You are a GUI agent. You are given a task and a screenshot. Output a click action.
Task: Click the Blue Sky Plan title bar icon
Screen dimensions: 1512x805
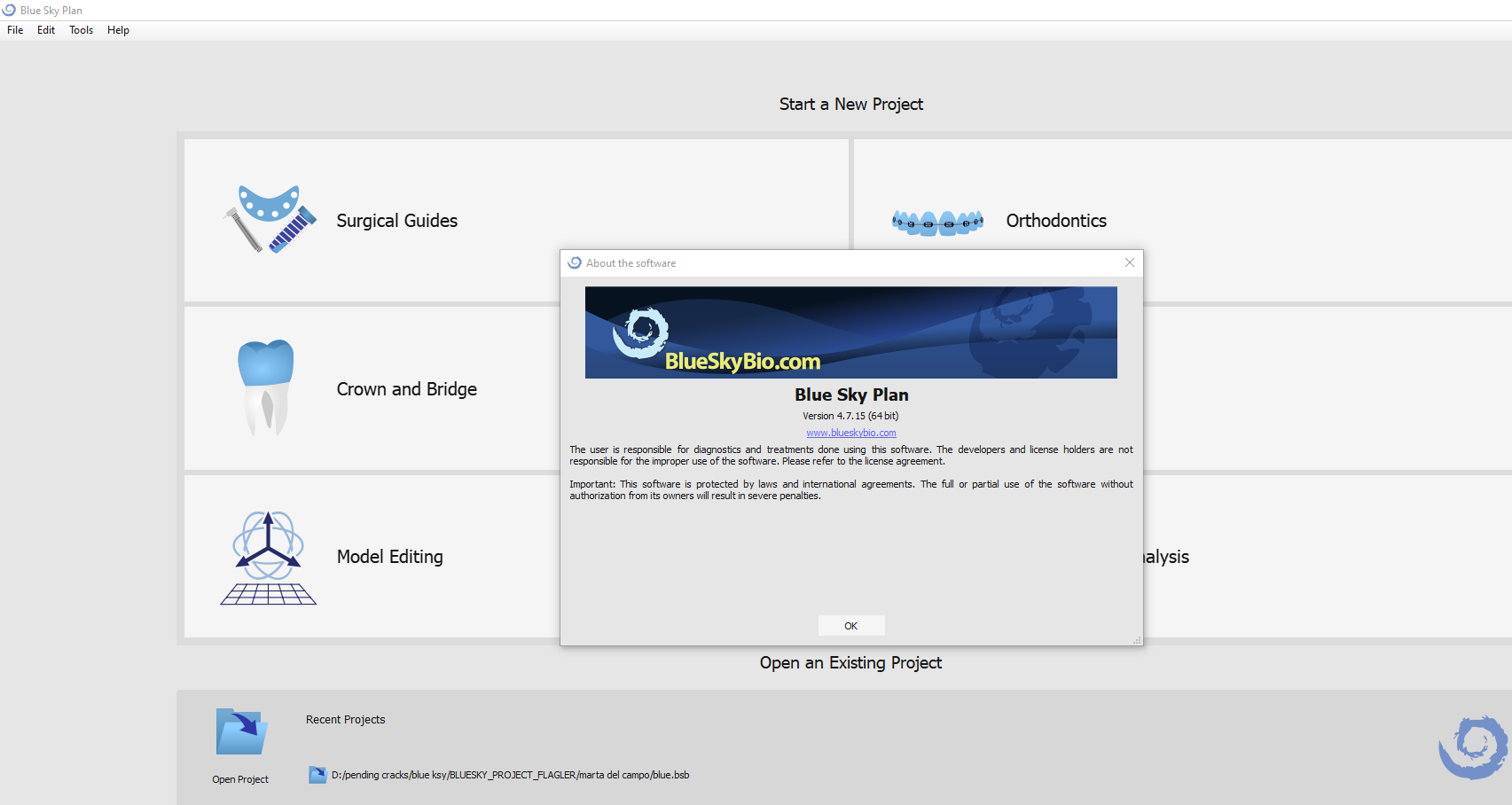[x=9, y=10]
